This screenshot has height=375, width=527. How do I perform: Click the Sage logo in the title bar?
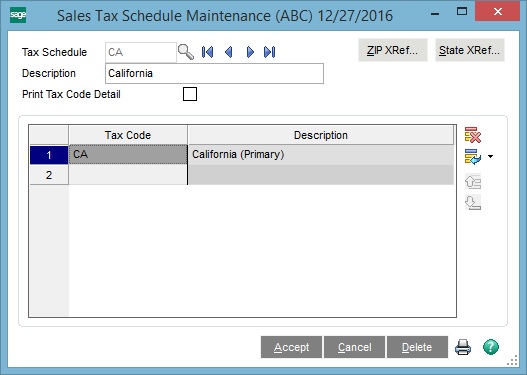click(18, 15)
